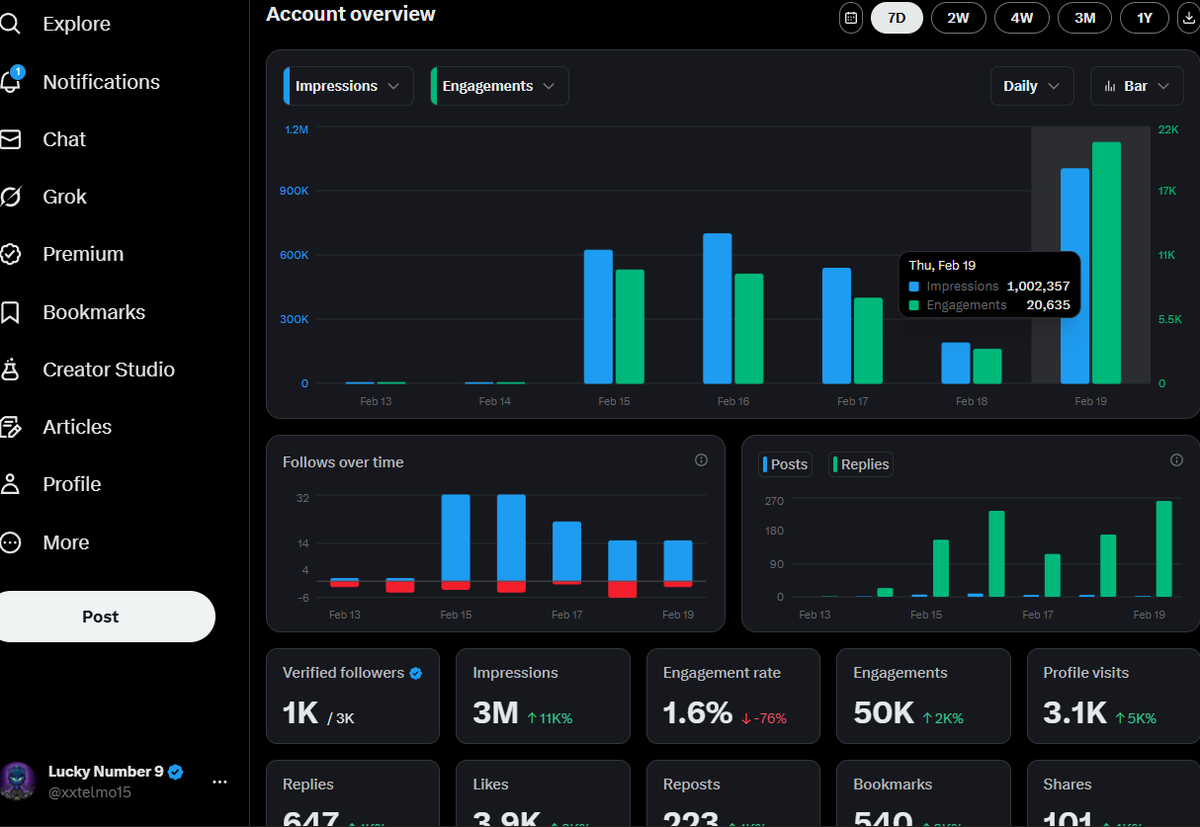Open the Bookmarks icon in sidebar

pyautogui.click(x=10, y=312)
